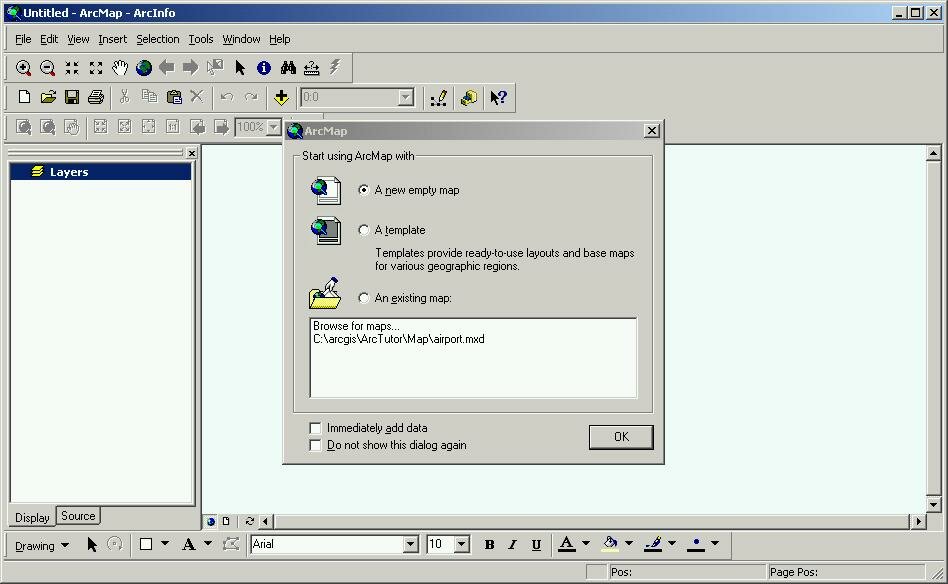Open the Window menu
This screenshot has width=948, height=584.
[241, 39]
